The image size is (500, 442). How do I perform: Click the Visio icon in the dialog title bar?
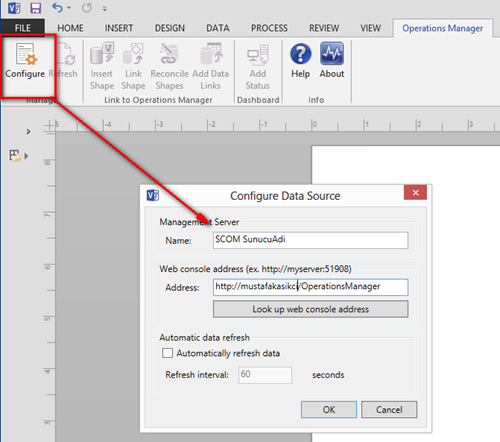pos(153,195)
